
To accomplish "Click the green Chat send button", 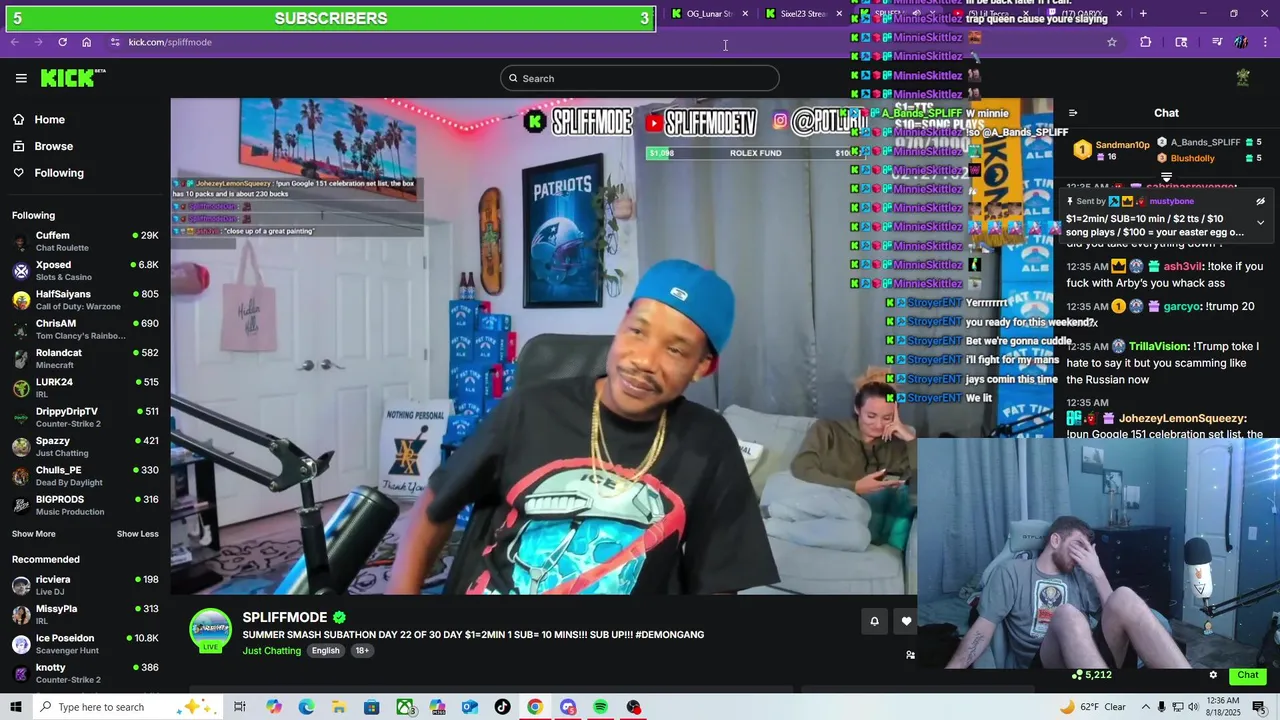I will point(1247,675).
